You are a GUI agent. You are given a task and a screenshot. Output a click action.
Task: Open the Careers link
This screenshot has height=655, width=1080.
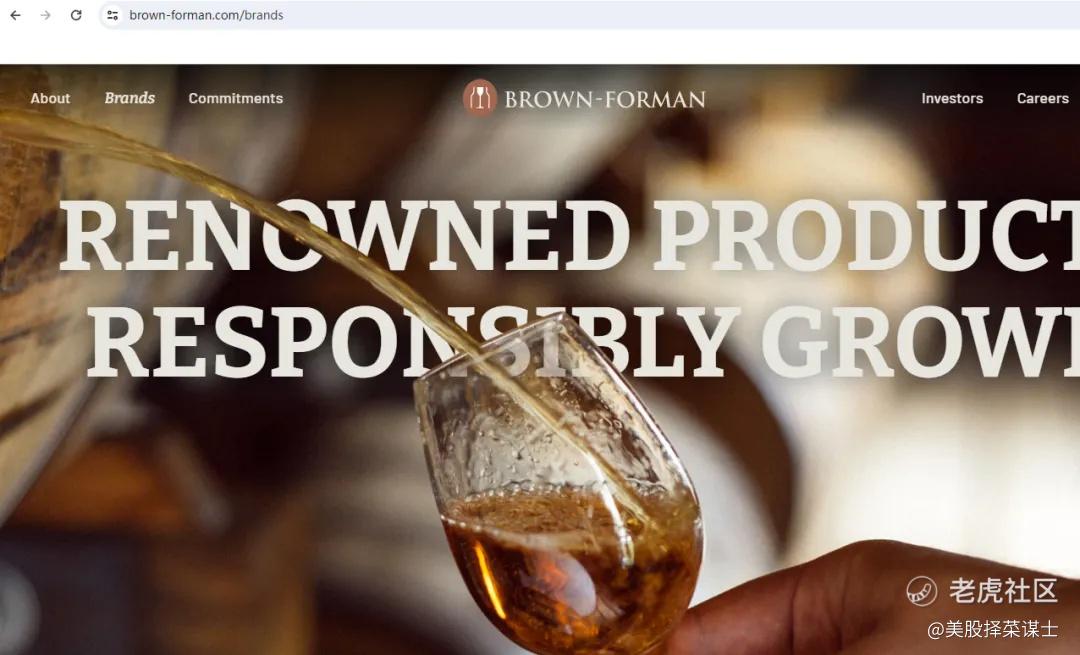pos(1043,98)
